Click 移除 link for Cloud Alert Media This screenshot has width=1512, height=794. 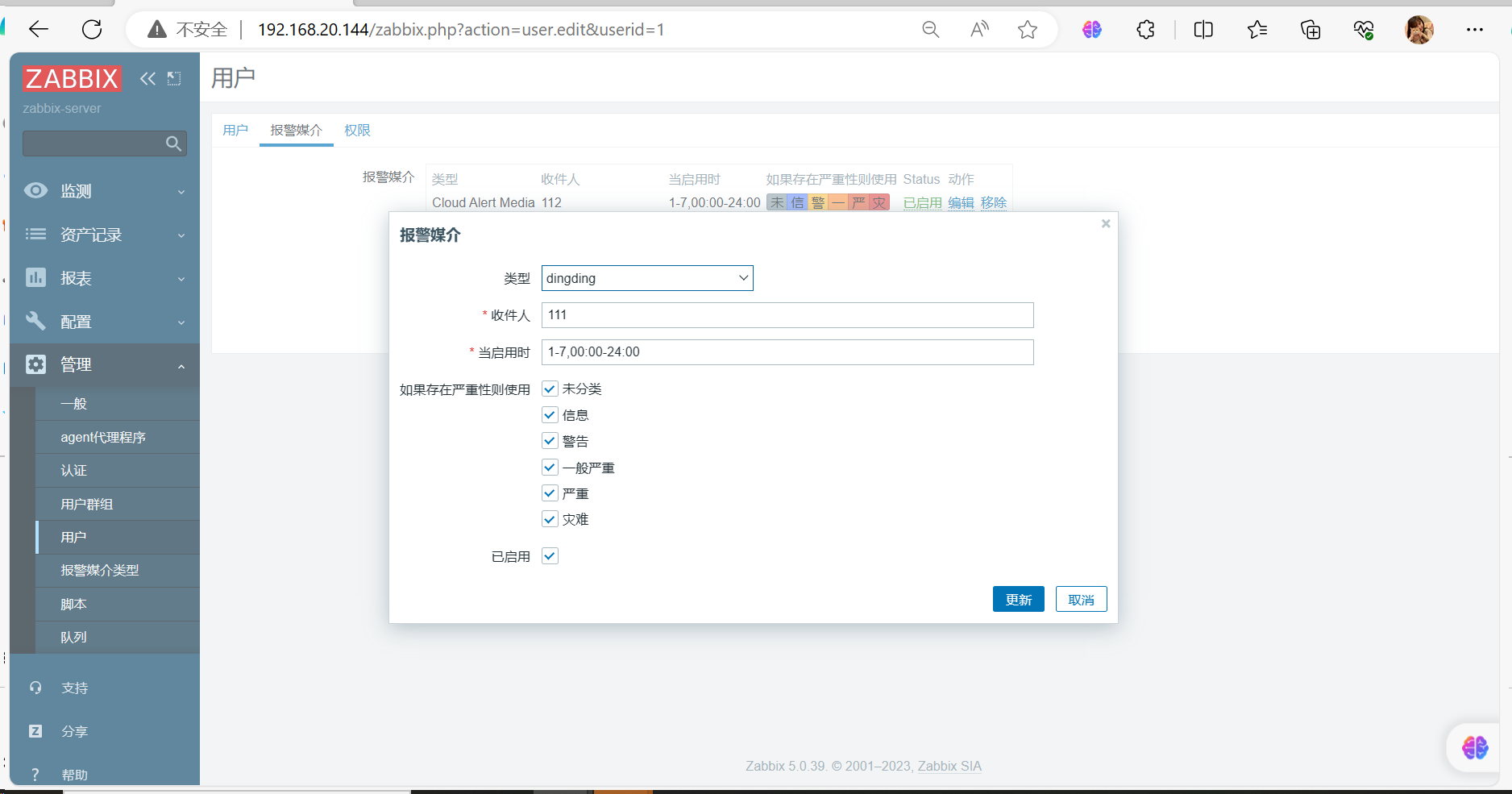coord(994,202)
